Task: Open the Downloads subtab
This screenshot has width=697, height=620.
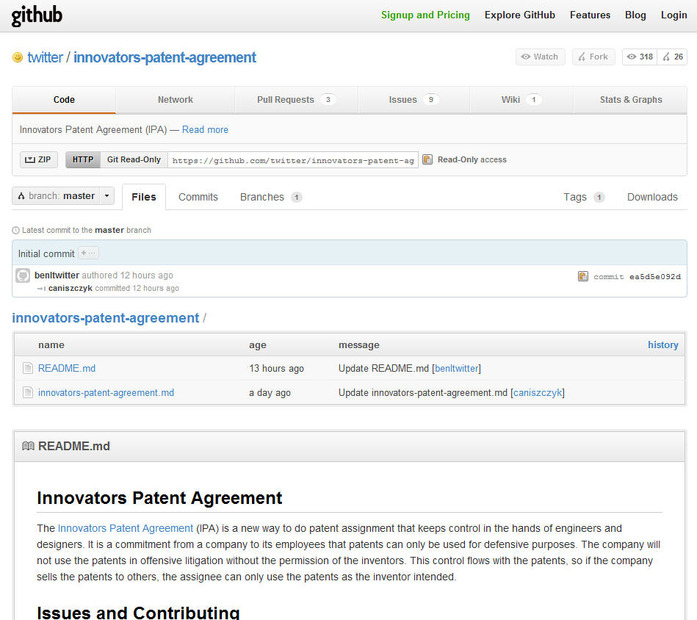Action: [x=652, y=197]
